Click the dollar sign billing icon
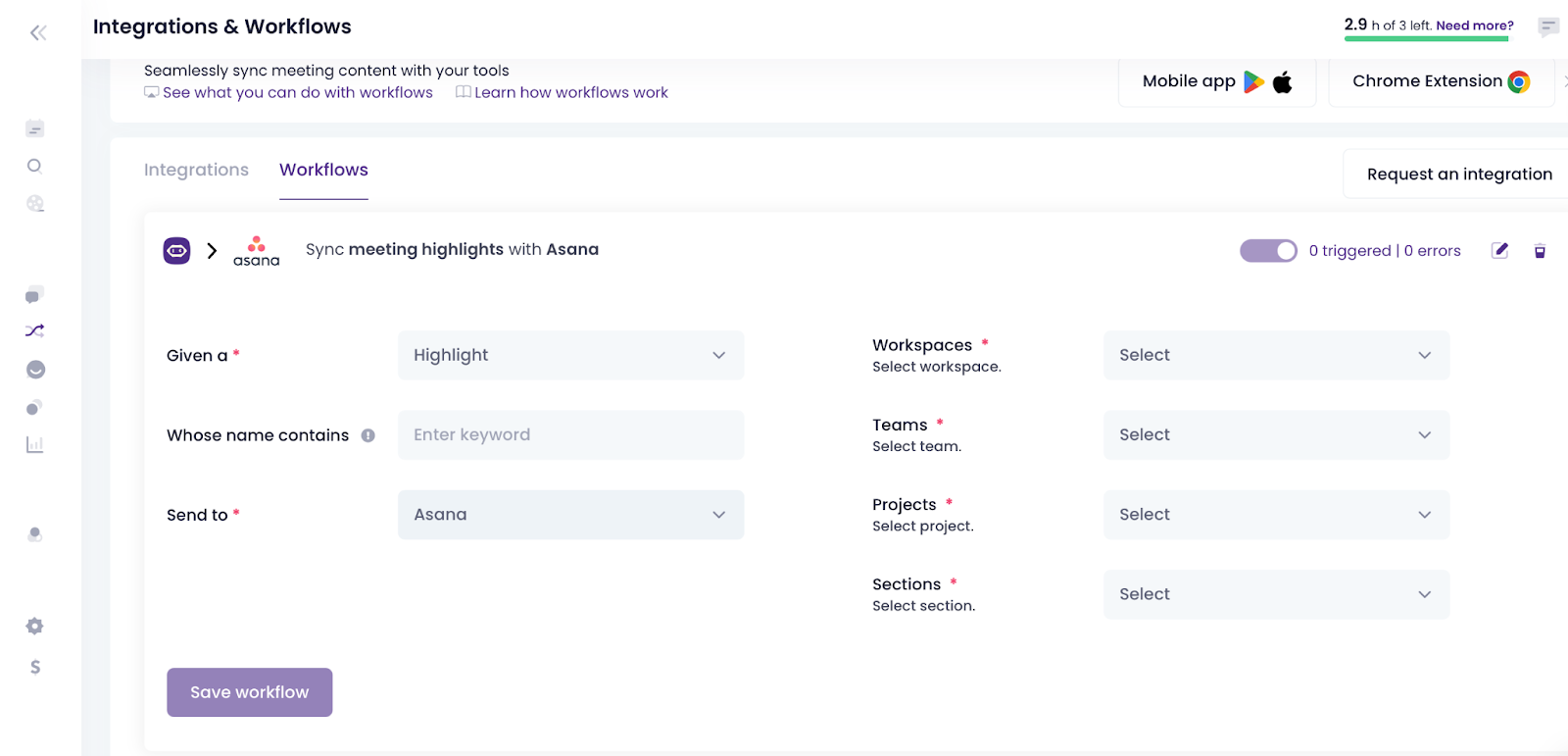 [x=35, y=668]
